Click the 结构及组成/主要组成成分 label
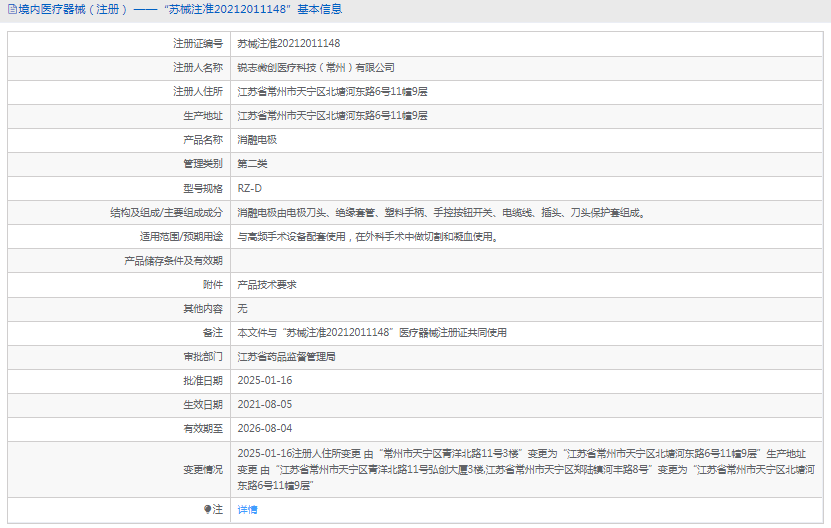This screenshot has height=528, width=831. tap(166, 213)
